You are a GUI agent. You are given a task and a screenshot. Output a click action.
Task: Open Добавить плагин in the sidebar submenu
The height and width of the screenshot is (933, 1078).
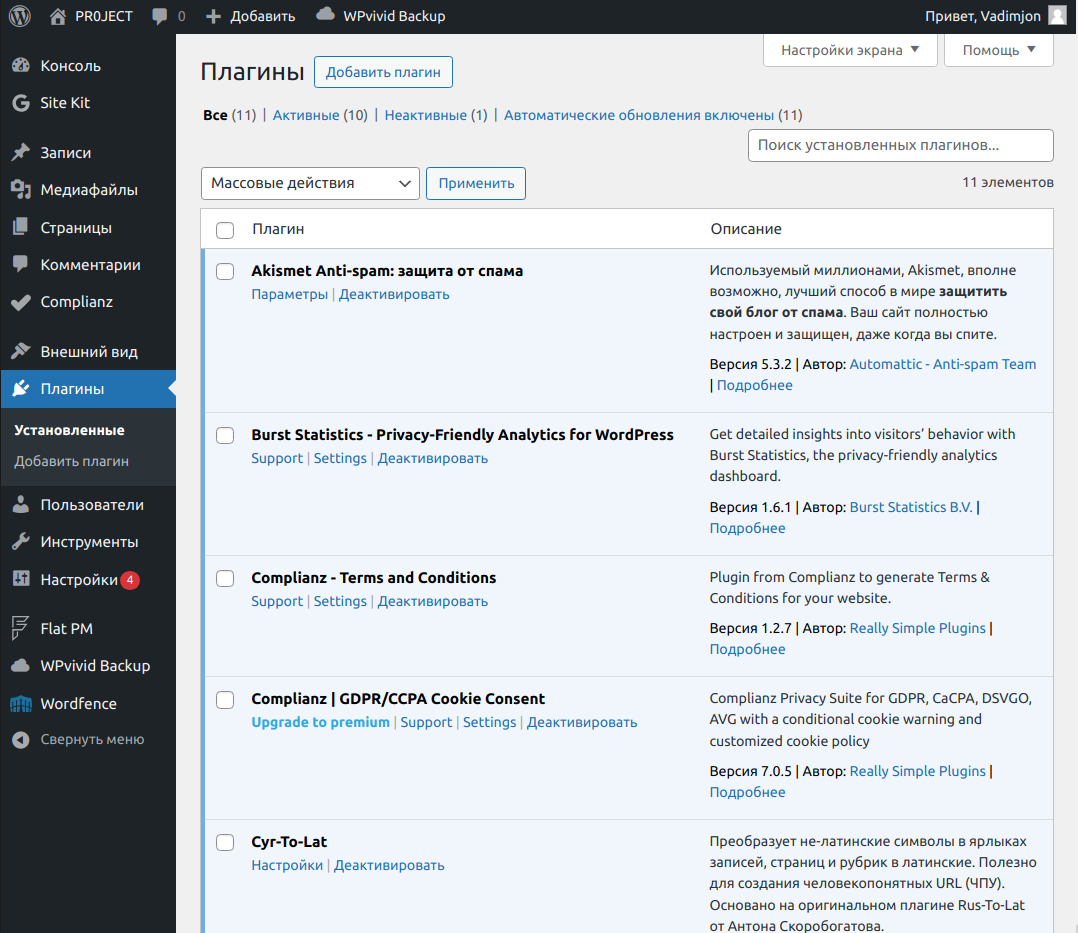coord(72,461)
